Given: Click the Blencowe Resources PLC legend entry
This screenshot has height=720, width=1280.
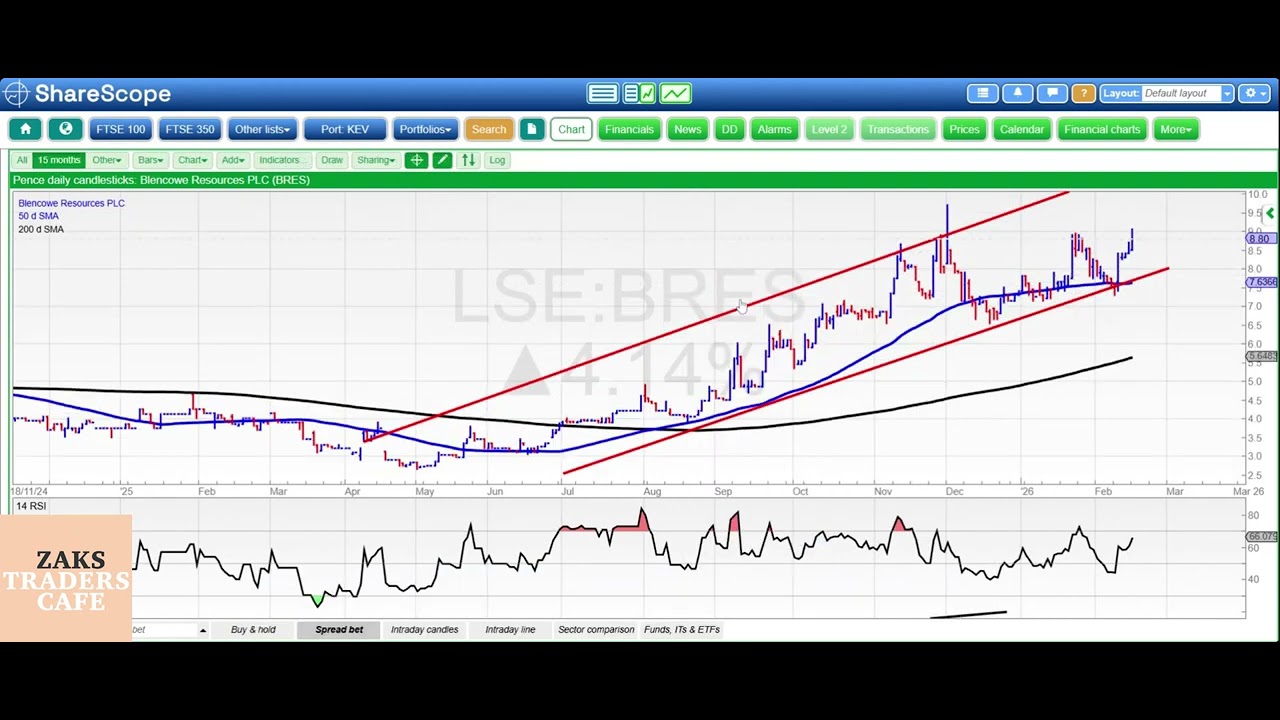Looking at the screenshot, I should 71,203.
